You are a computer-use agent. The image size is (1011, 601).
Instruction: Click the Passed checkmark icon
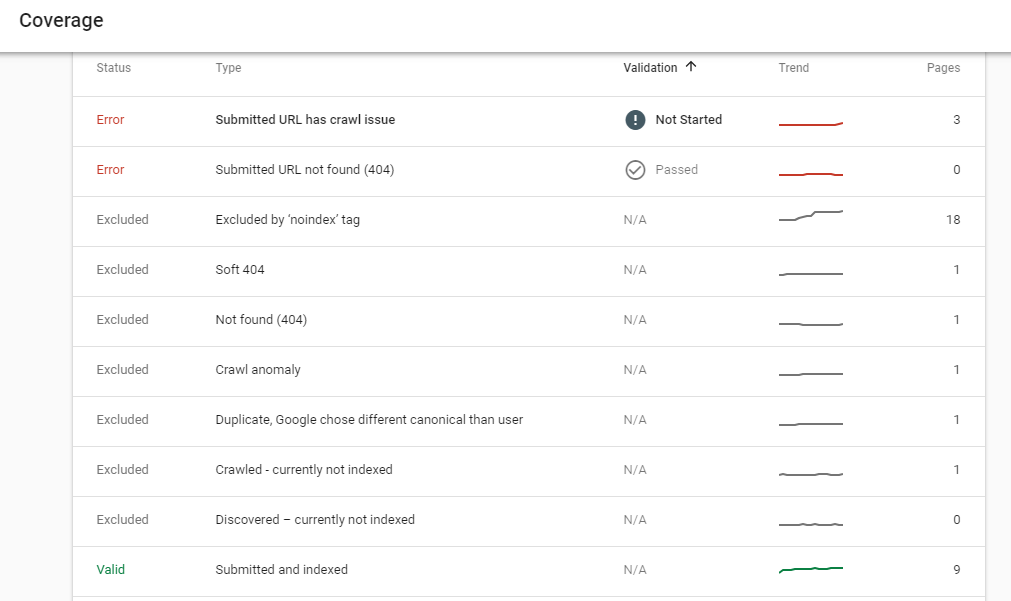pyautogui.click(x=635, y=170)
